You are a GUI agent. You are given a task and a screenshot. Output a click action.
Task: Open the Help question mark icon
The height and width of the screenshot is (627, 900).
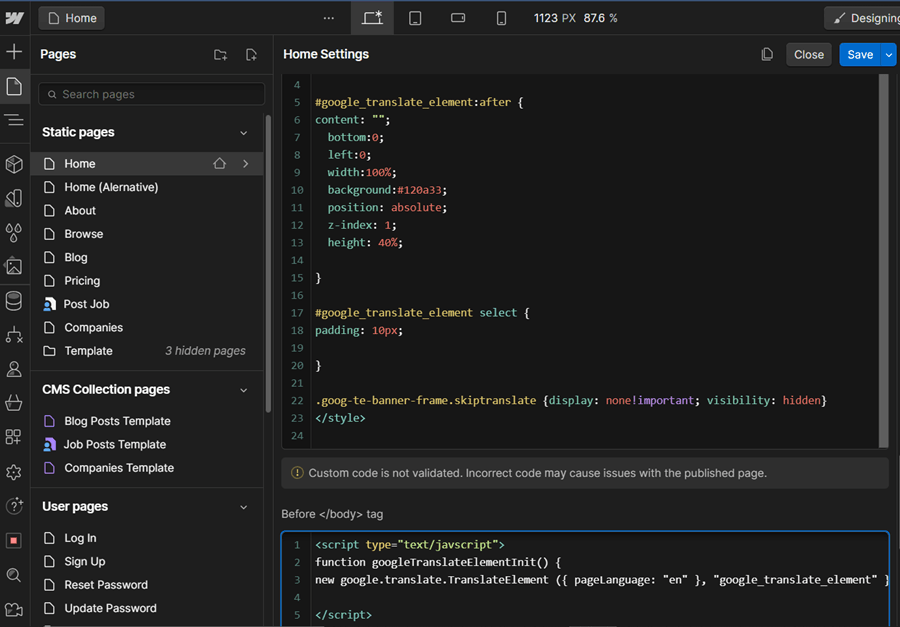pos(14,506)
